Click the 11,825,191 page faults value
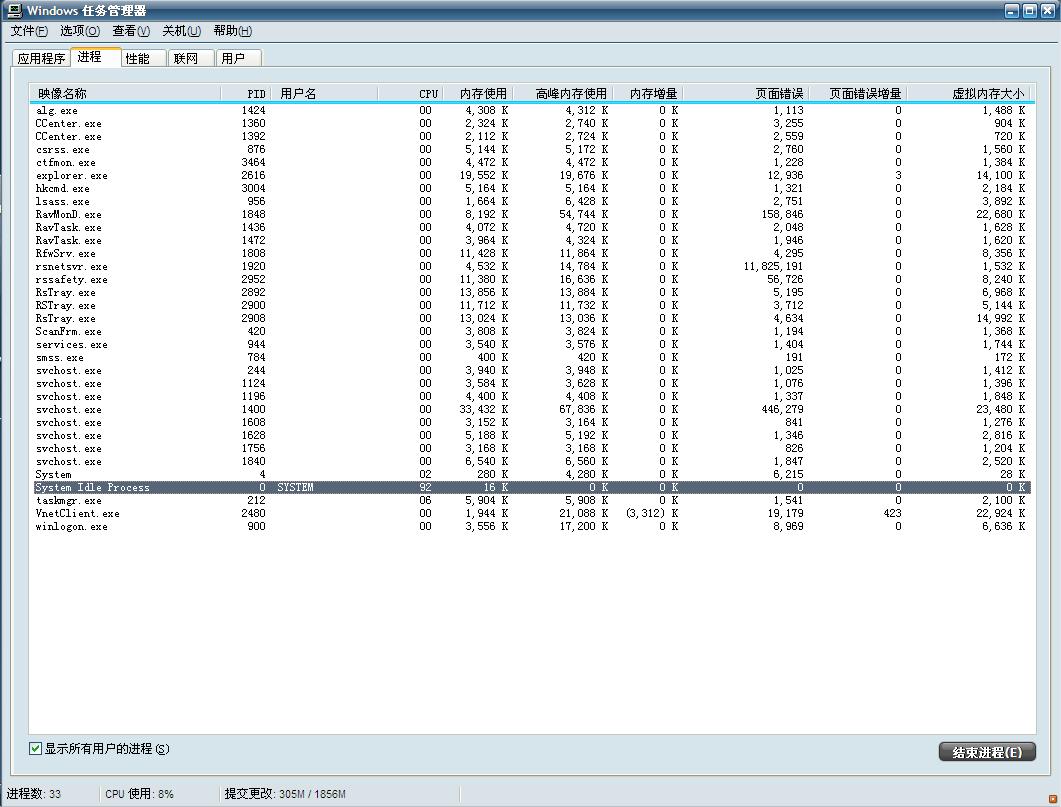Image resolution: width=1061 pixels, height=807 pixels. coord(773,267)
